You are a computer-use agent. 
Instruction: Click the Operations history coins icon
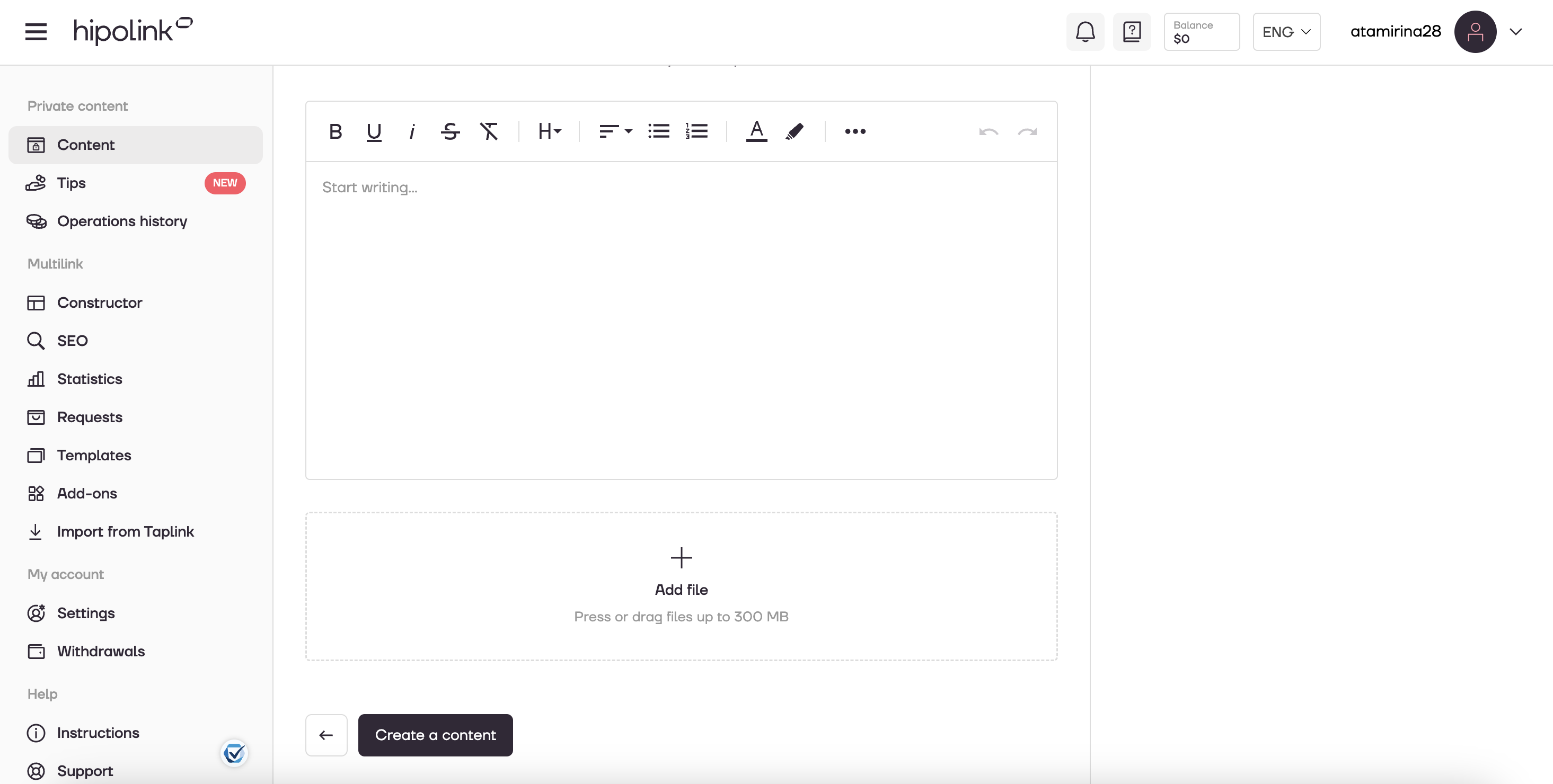36,221
